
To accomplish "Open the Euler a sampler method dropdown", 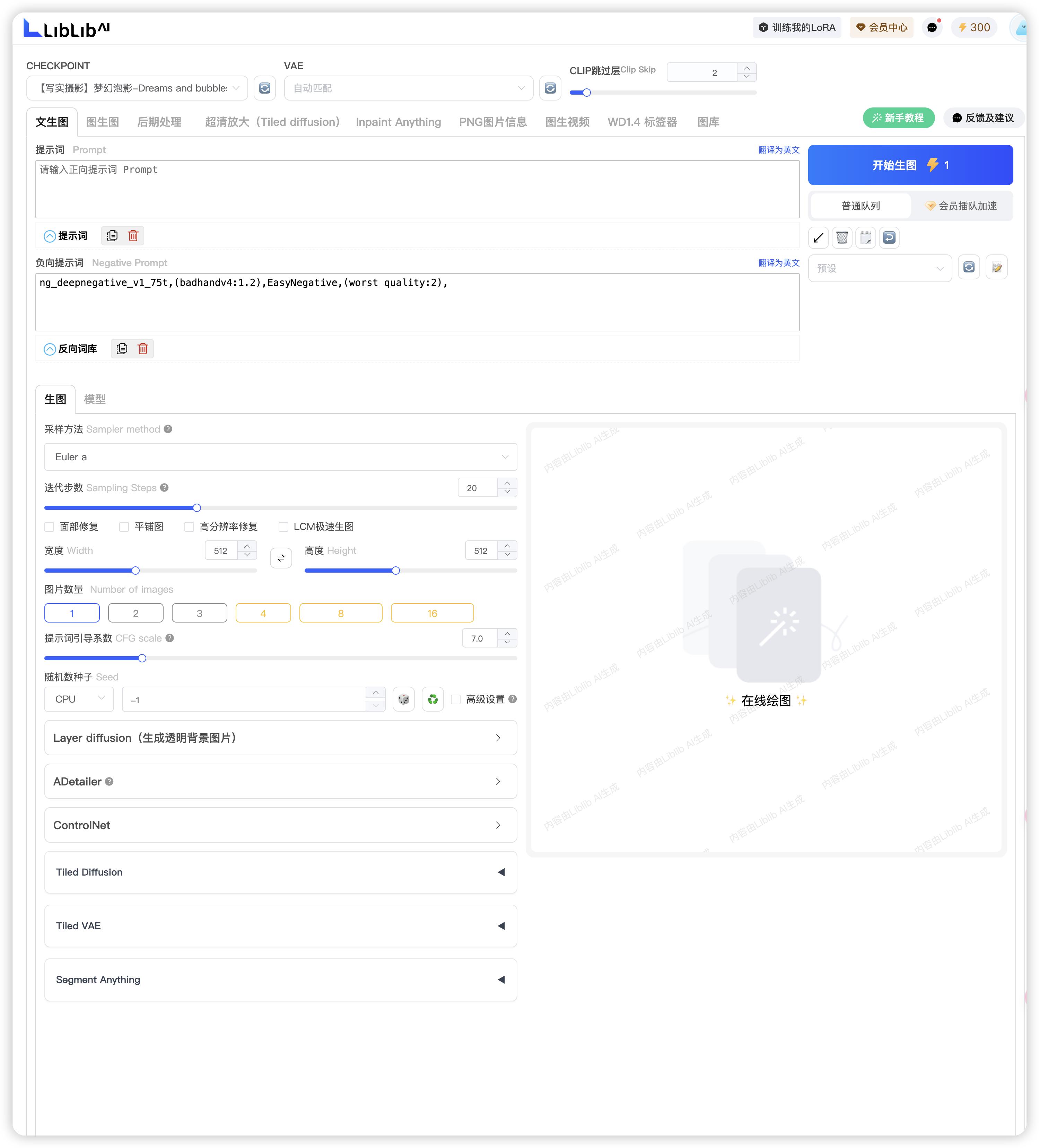I will click(281, 457).
